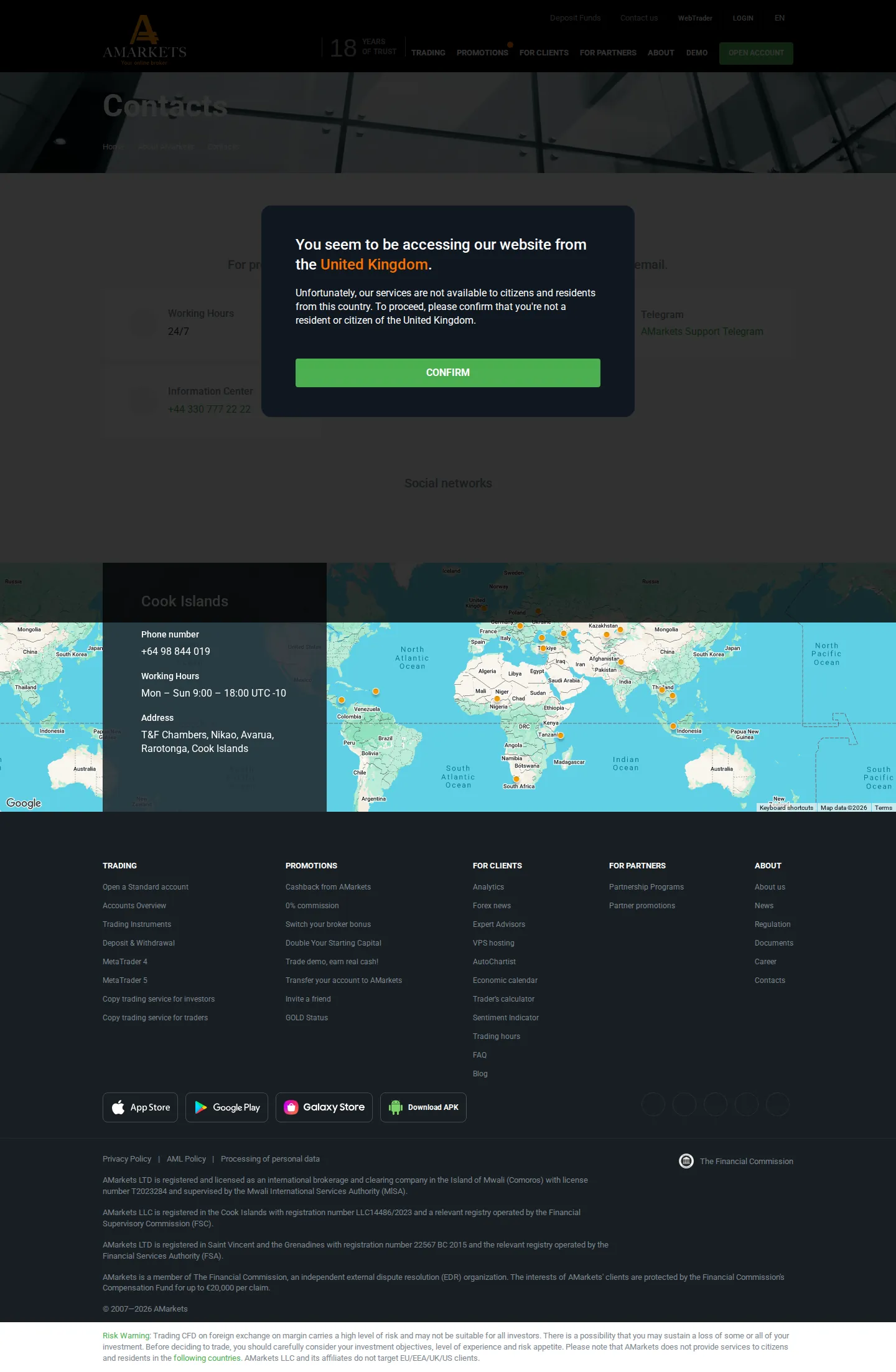Click MetaTrader 5 in the footer
This screenshot has width=896, height=1372.
coord(125,980)
